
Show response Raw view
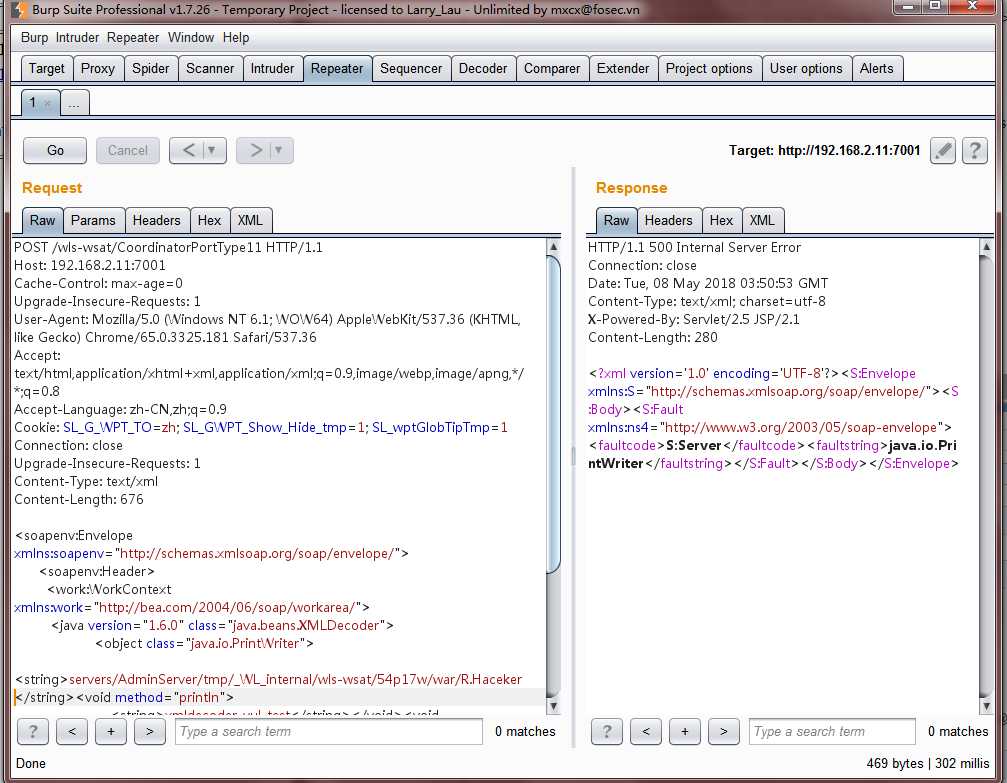pos(617,220)
